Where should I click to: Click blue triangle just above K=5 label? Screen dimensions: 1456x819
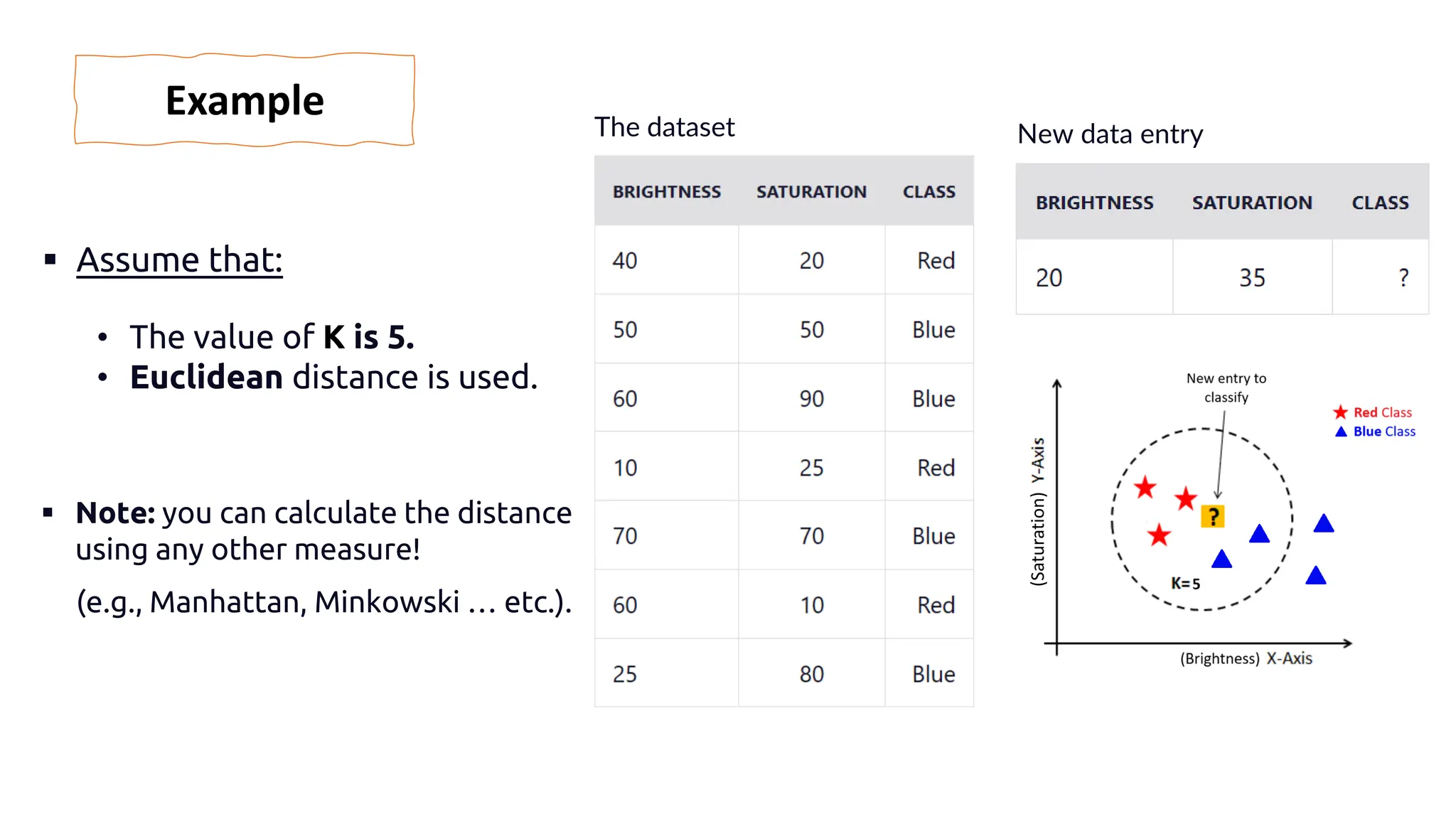[1221, 560]
